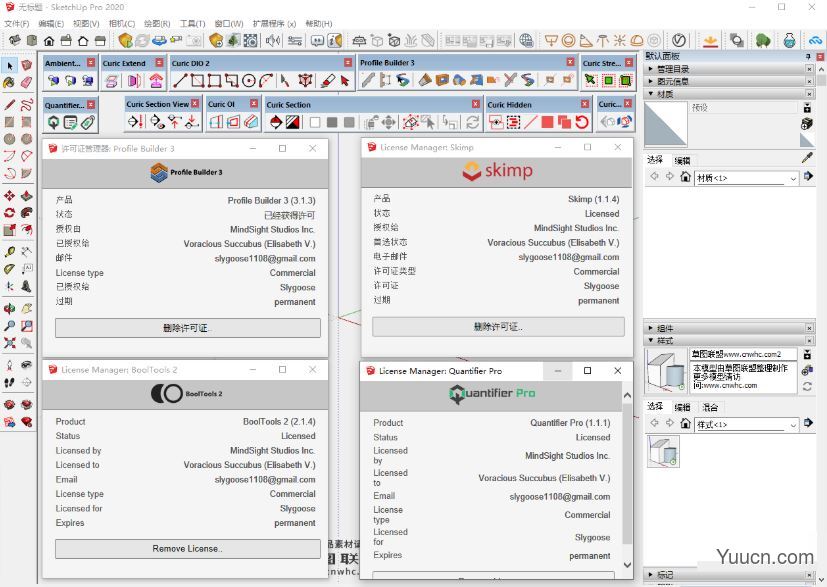The image size is (827, 587).
Task: Click the Zoom Extents tool
Action: pos(9,343)
